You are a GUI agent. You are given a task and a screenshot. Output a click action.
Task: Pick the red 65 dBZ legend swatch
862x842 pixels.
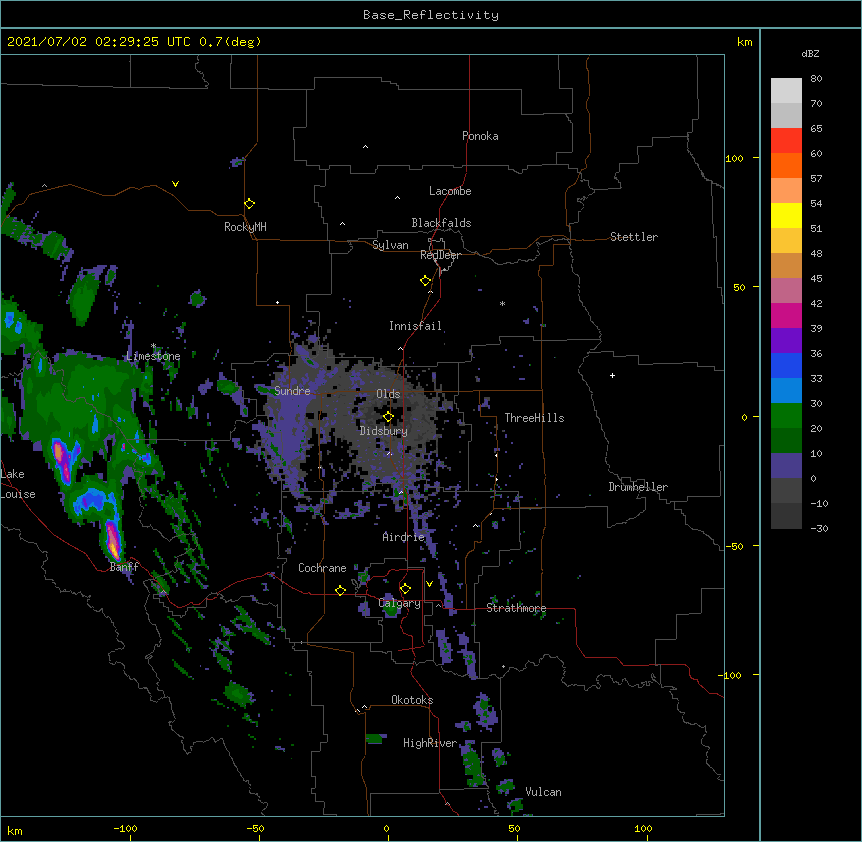click(x=786, y=141)
